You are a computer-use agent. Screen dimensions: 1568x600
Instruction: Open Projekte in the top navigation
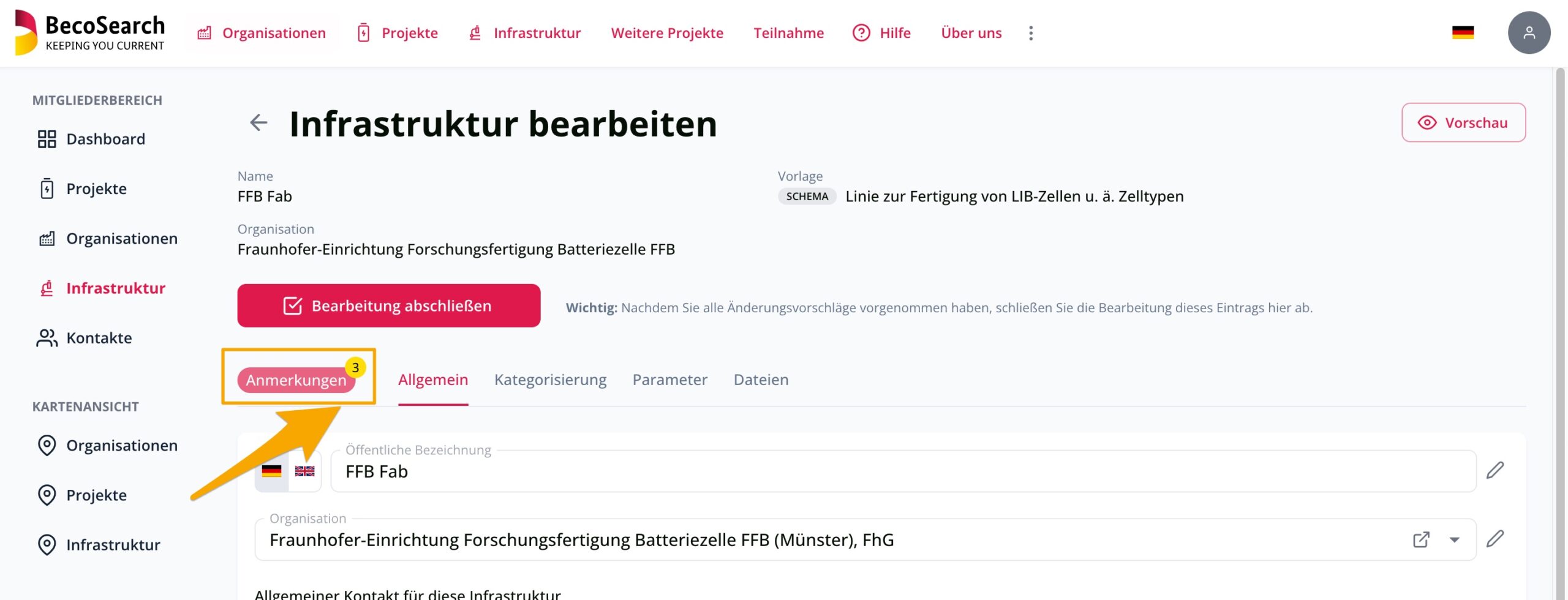click(x=398, y=33)
